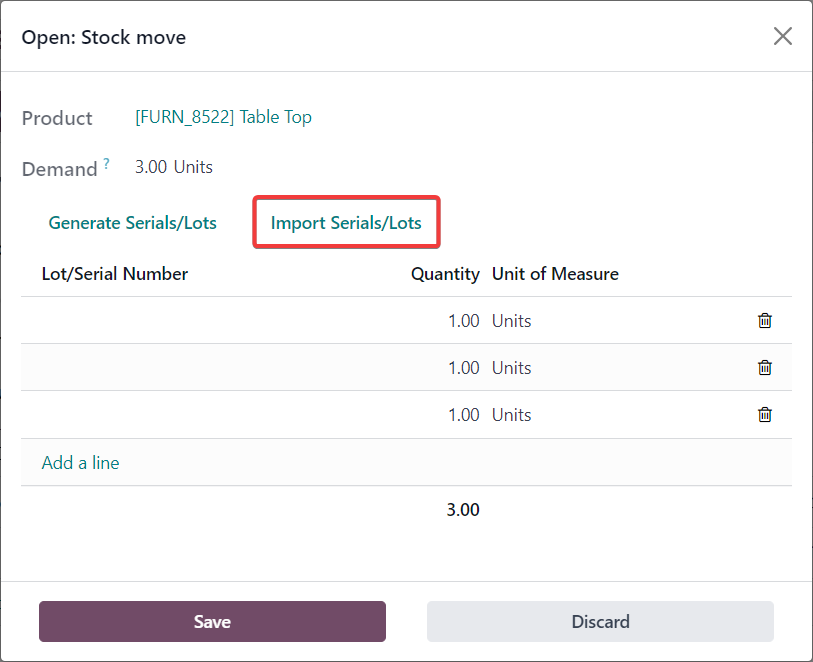Open the Import Serials/Lots option
This screenshot has height=662, width=813.
tap(346, 222)
